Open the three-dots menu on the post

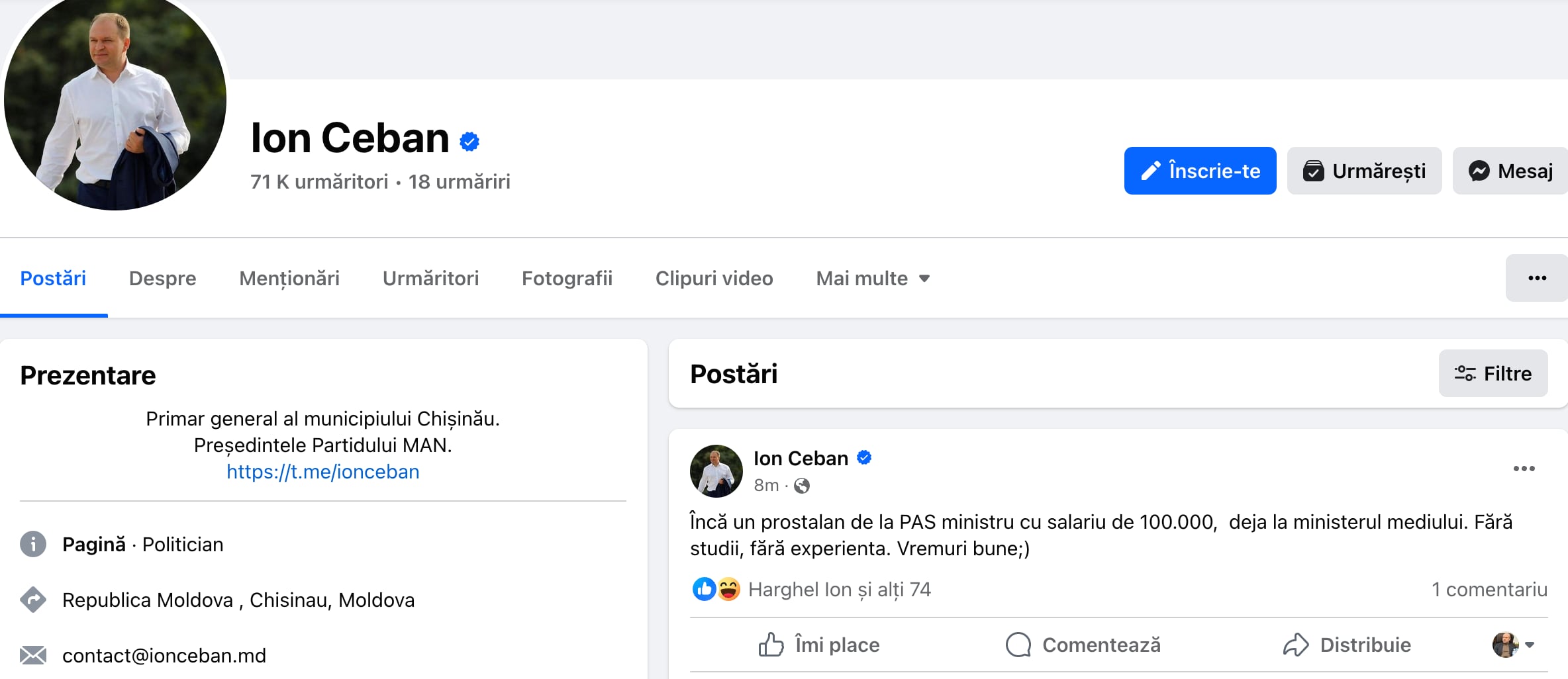coord(1524,469)
